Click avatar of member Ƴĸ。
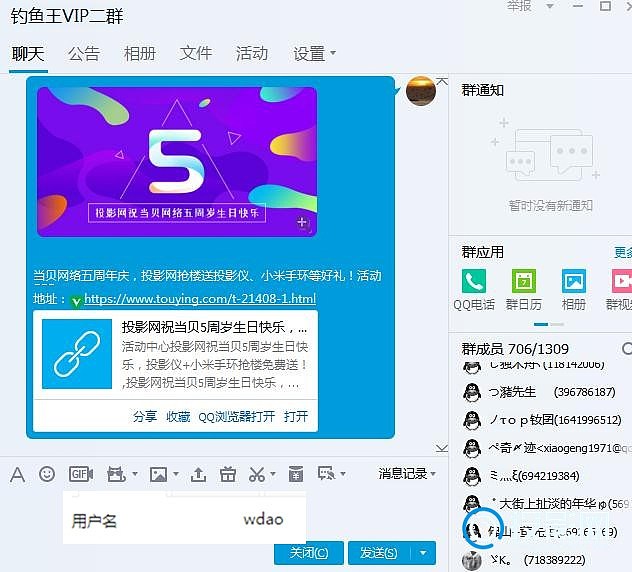632x572 pixels. [472, 560]
